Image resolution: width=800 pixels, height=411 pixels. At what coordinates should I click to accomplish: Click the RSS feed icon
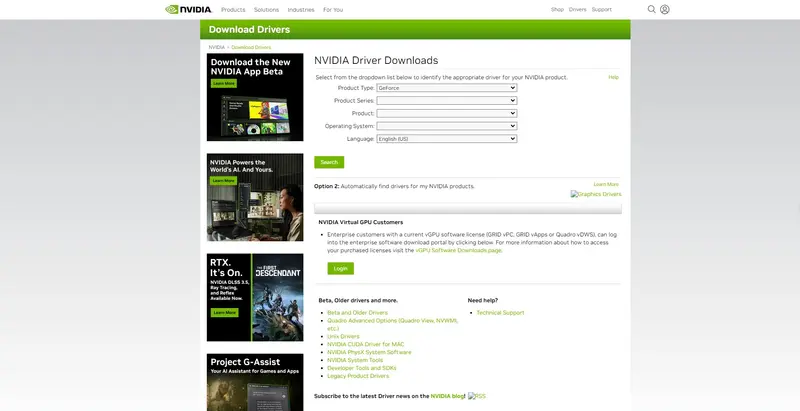pos(477,396)
